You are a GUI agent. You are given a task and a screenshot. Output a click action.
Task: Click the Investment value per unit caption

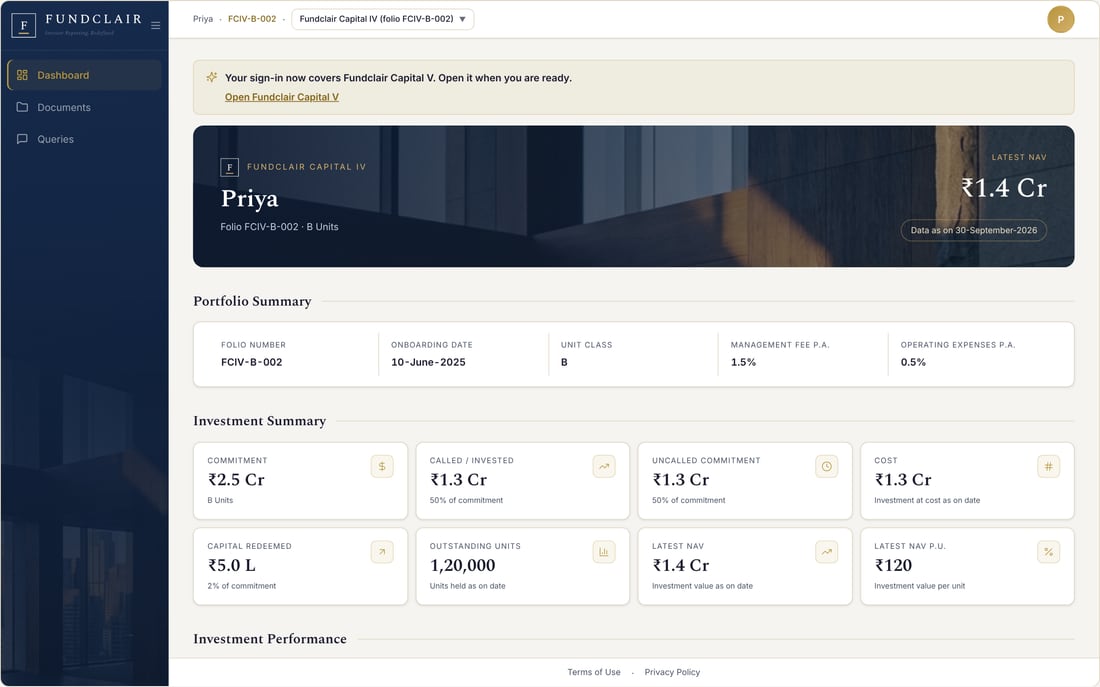pyautogui.click(x=919, y=586)
